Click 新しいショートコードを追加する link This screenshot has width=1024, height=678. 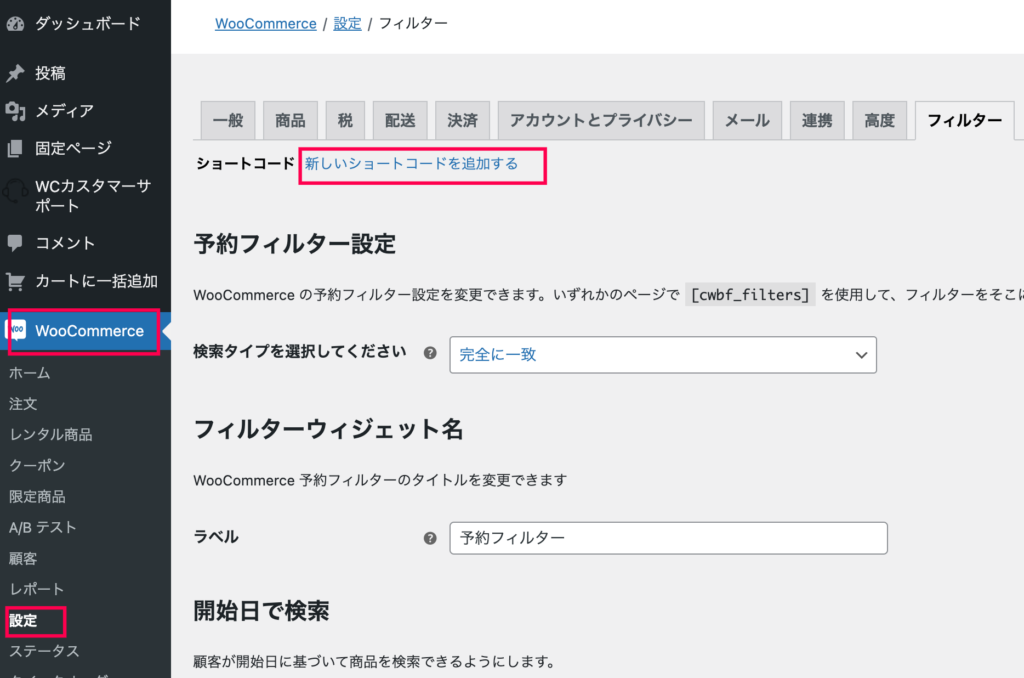coord(411,163)
